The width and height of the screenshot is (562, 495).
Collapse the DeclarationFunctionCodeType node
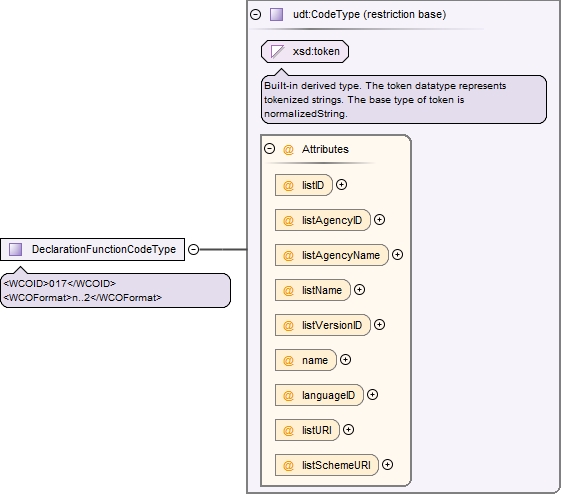click(x=194, y=249)
